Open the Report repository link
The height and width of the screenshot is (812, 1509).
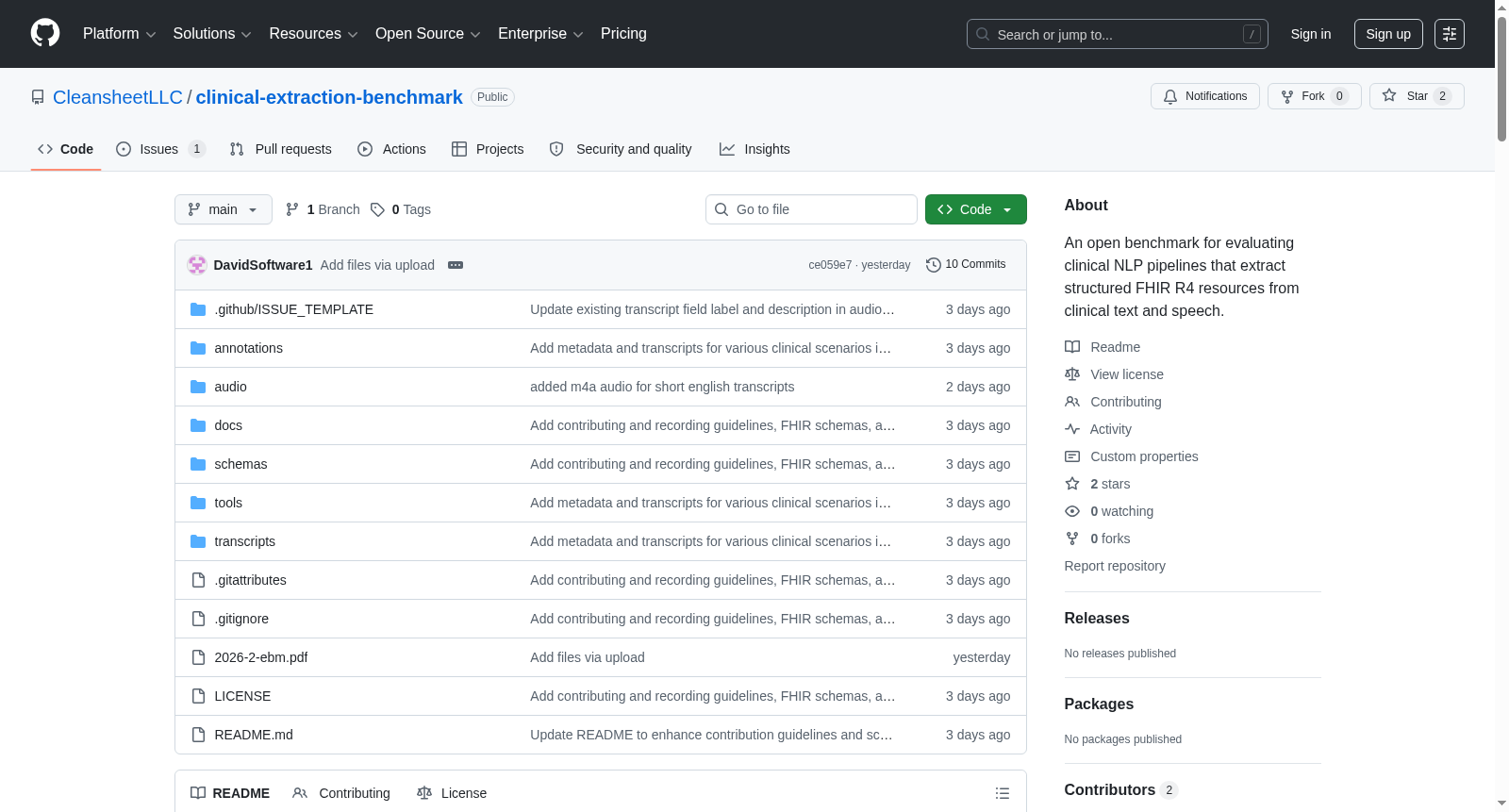(x=1115, y=566)
